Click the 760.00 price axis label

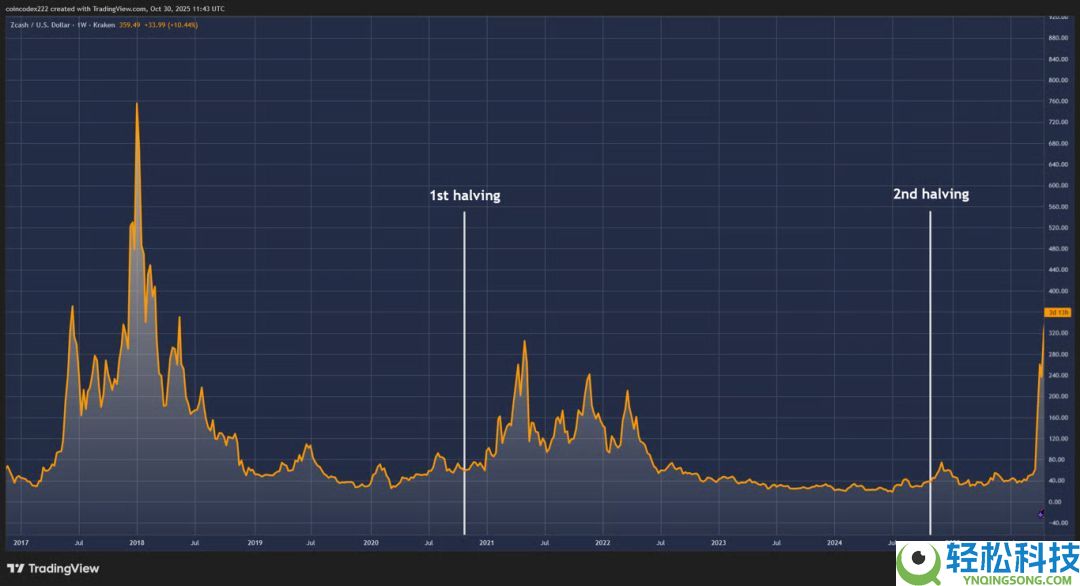[x=1057, y=101]
